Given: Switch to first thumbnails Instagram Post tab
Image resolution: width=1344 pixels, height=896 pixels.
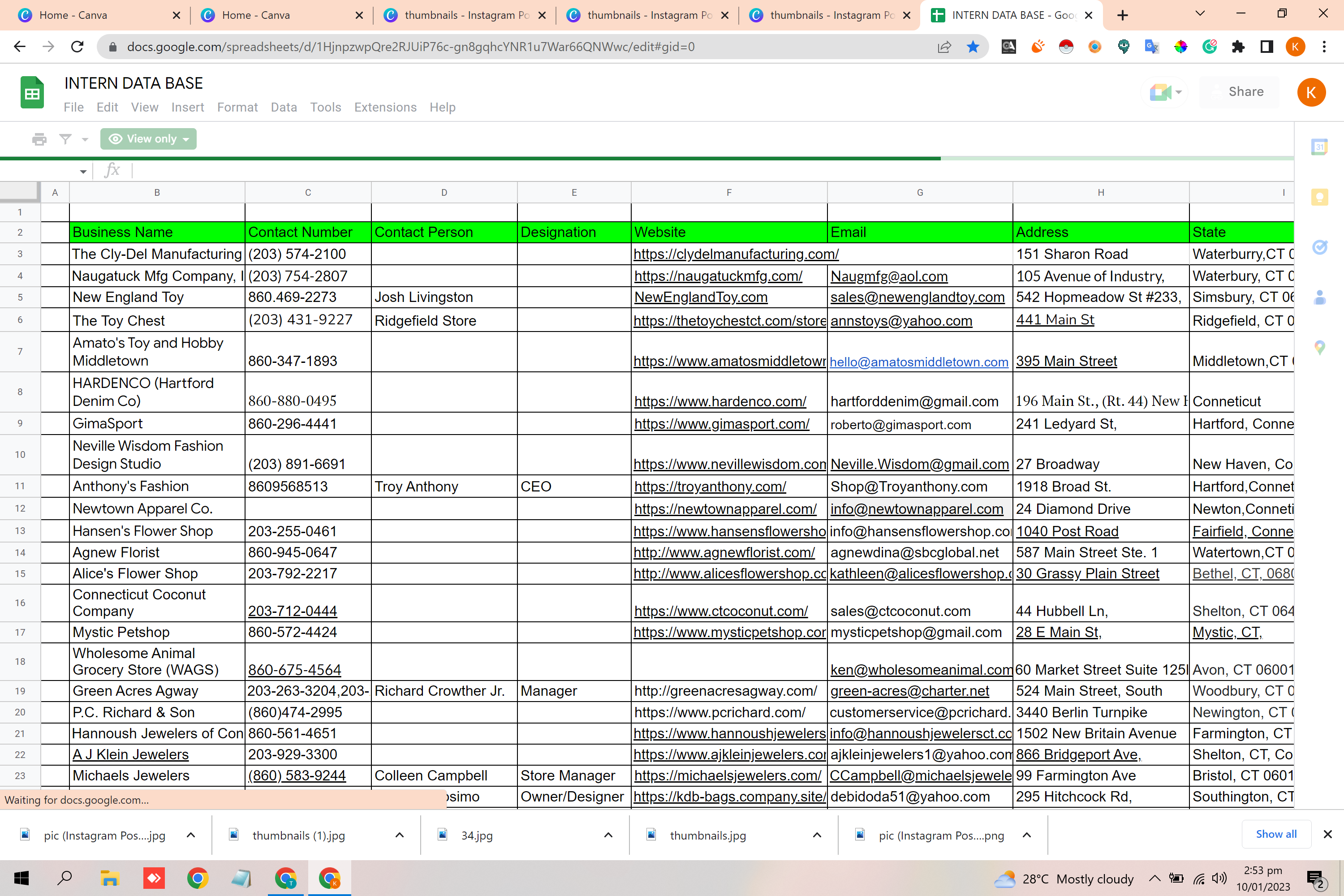Looking at the screenshot, I should (x=464, y=15).
